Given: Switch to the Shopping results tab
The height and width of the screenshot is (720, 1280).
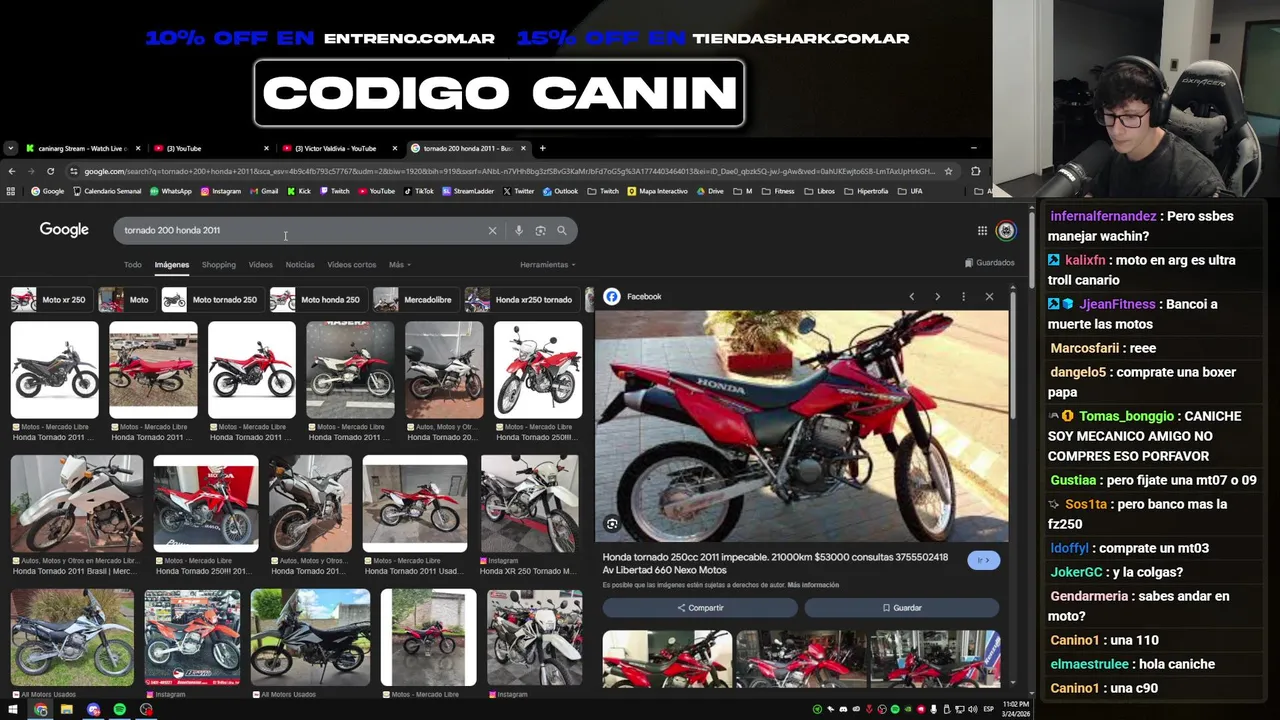Looking at the screenshot, I should 218,265.
